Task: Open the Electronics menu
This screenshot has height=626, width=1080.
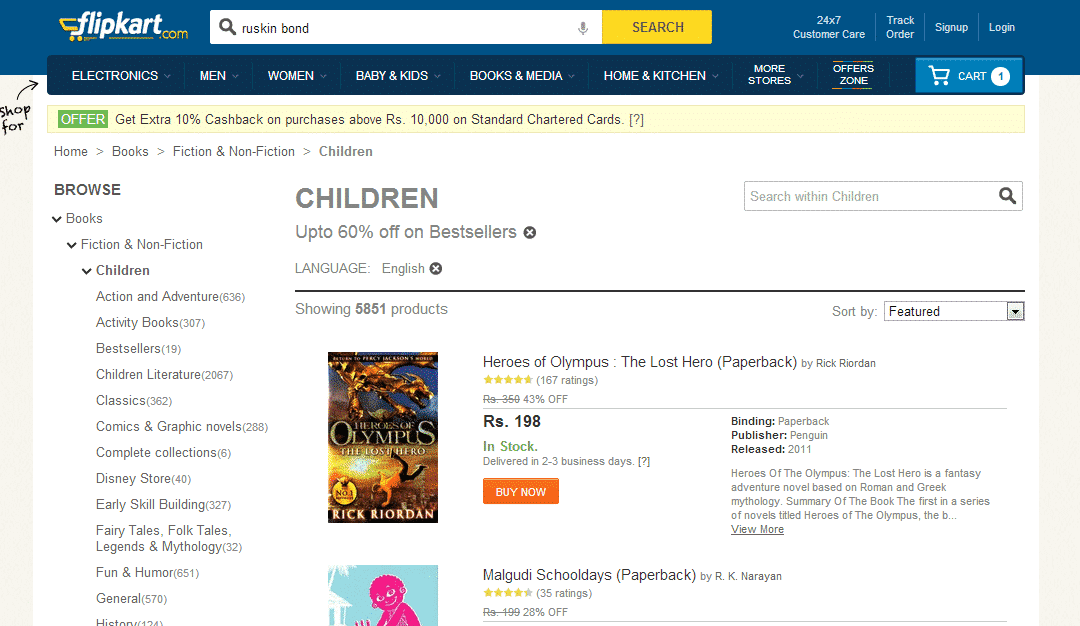Action: pos(121,76)
